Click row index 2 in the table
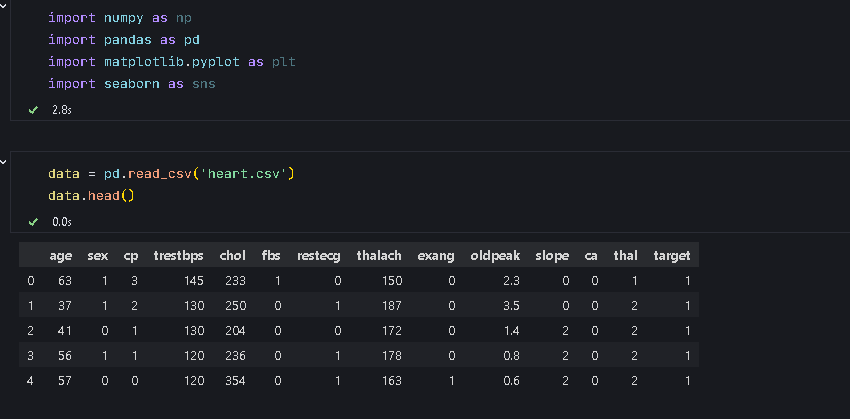 click(x=30, y=331)
